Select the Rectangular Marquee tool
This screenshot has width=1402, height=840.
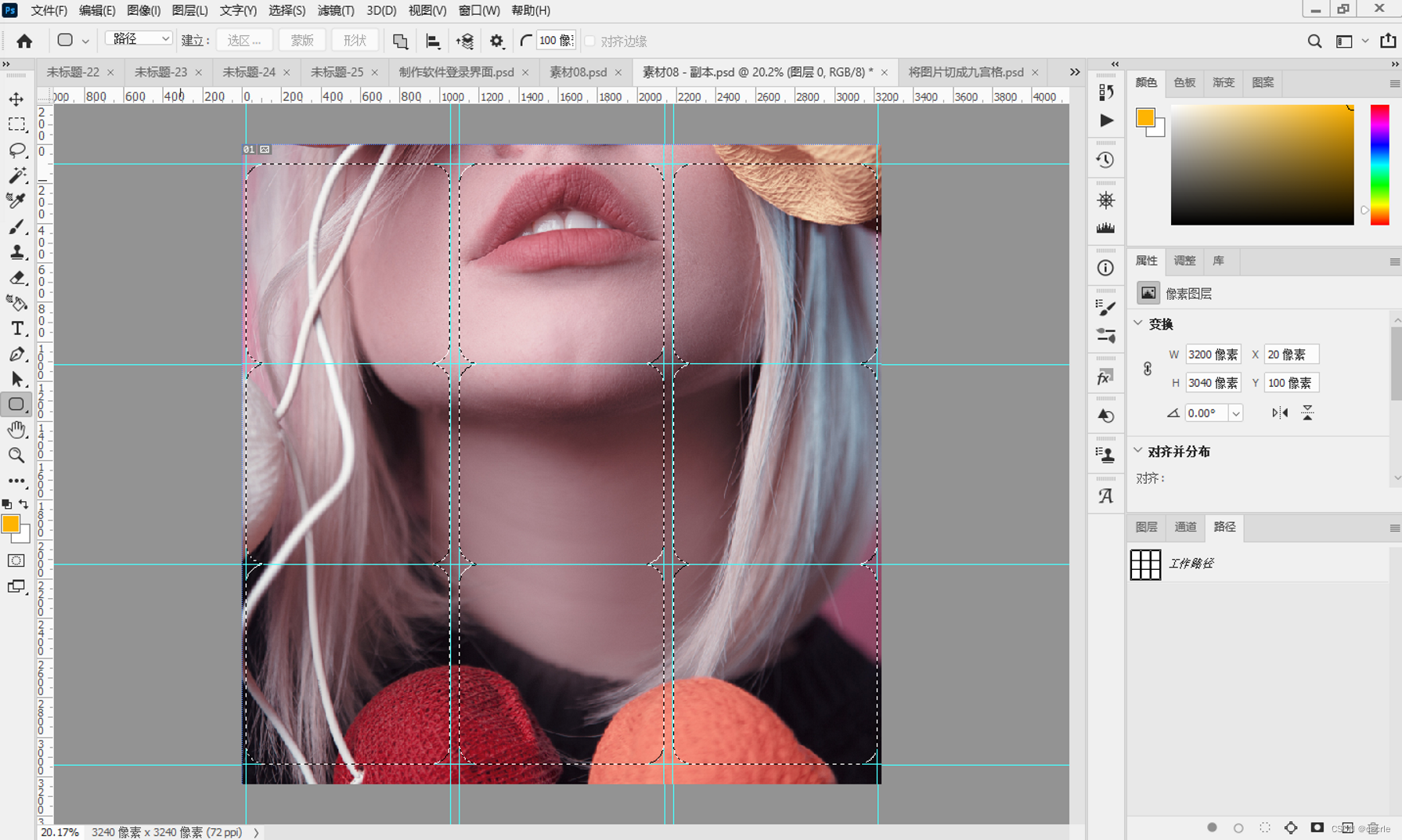click(16, 124)
